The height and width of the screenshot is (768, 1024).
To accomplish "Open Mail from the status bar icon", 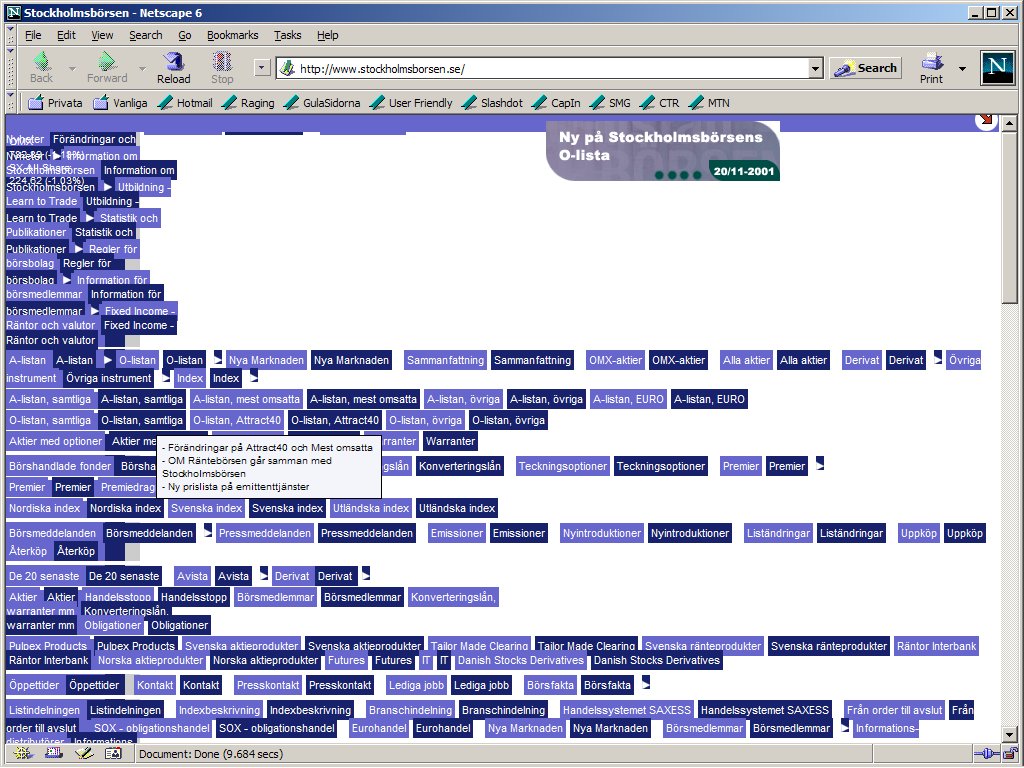I will (x=53, y=754).
